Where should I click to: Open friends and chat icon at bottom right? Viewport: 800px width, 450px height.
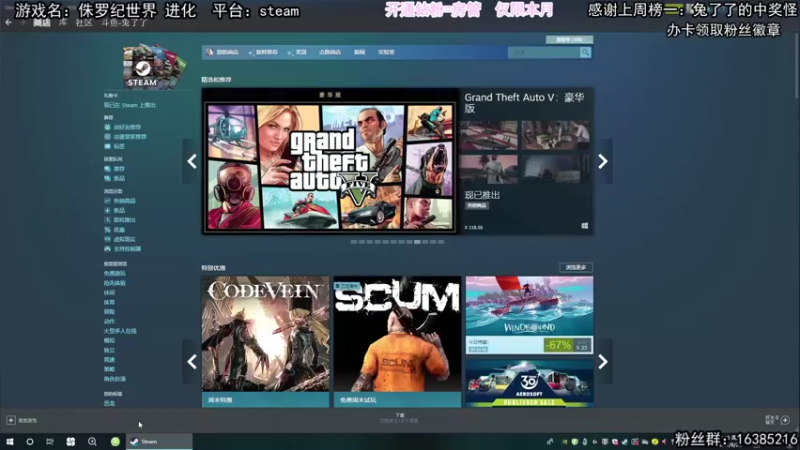click(x=785, y=420)
